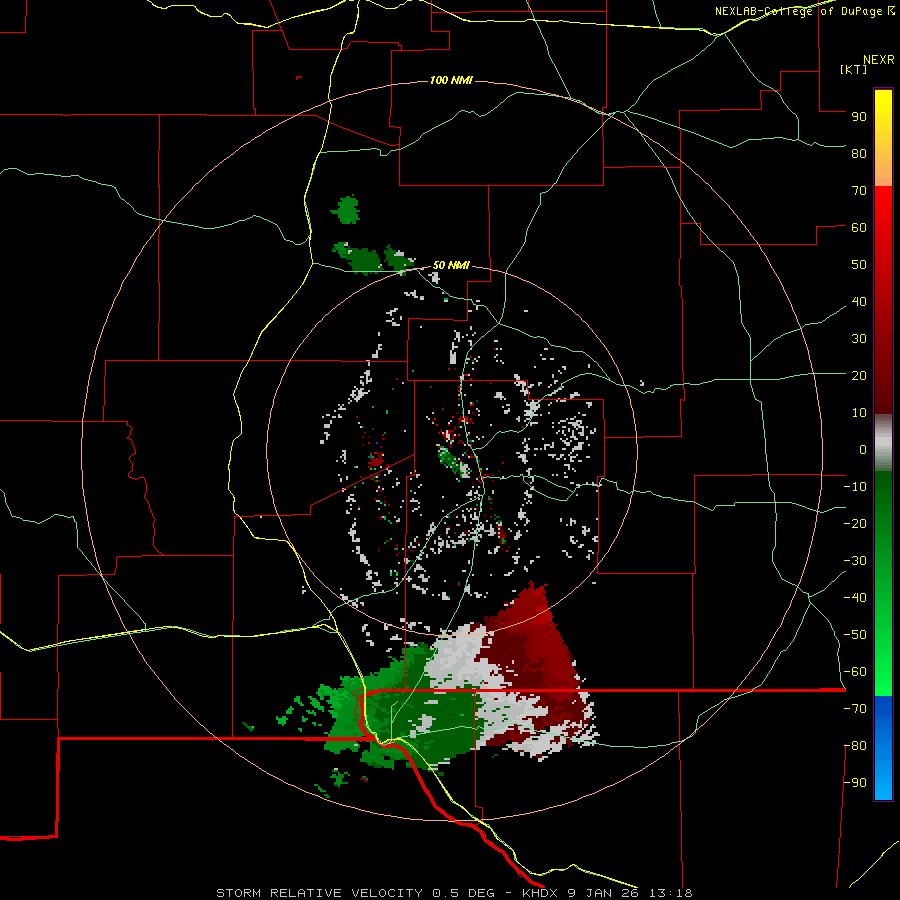Select the 60 value on the velocity scale
Screen dimensions: 900x900
859,228
